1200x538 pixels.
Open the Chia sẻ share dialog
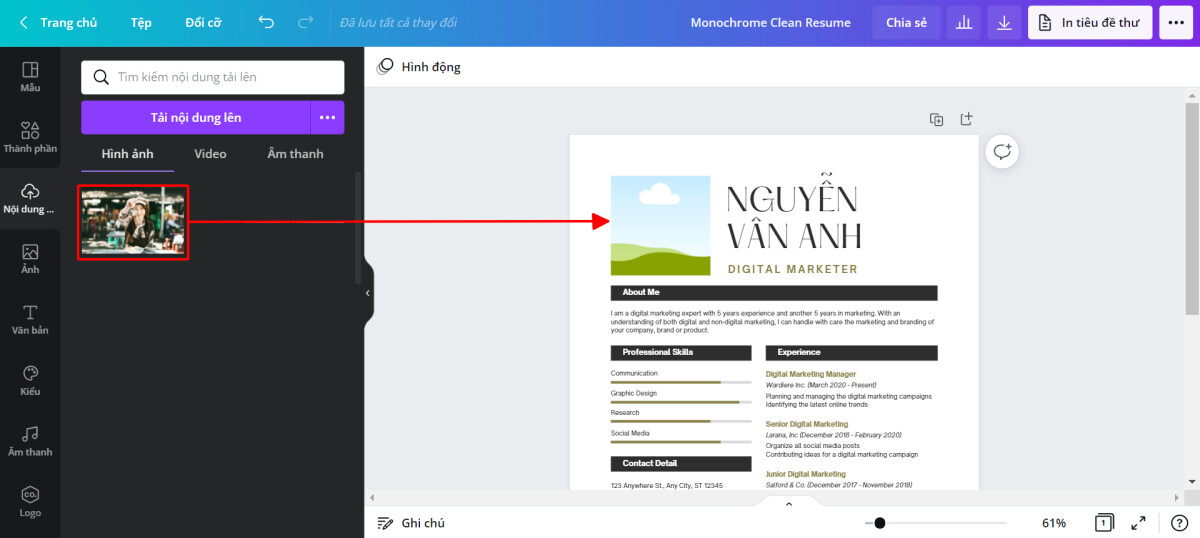click(x=906, y=22)
